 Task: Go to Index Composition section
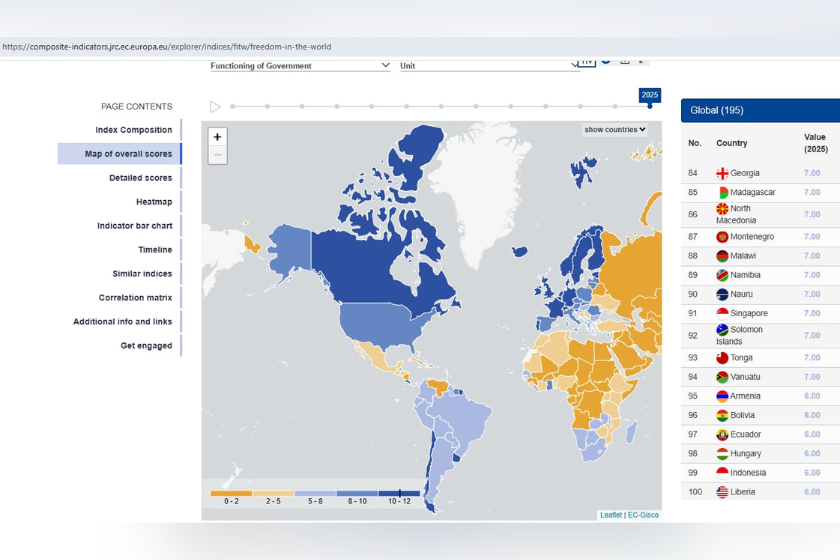pyautogui.click(x=134, y=130)
